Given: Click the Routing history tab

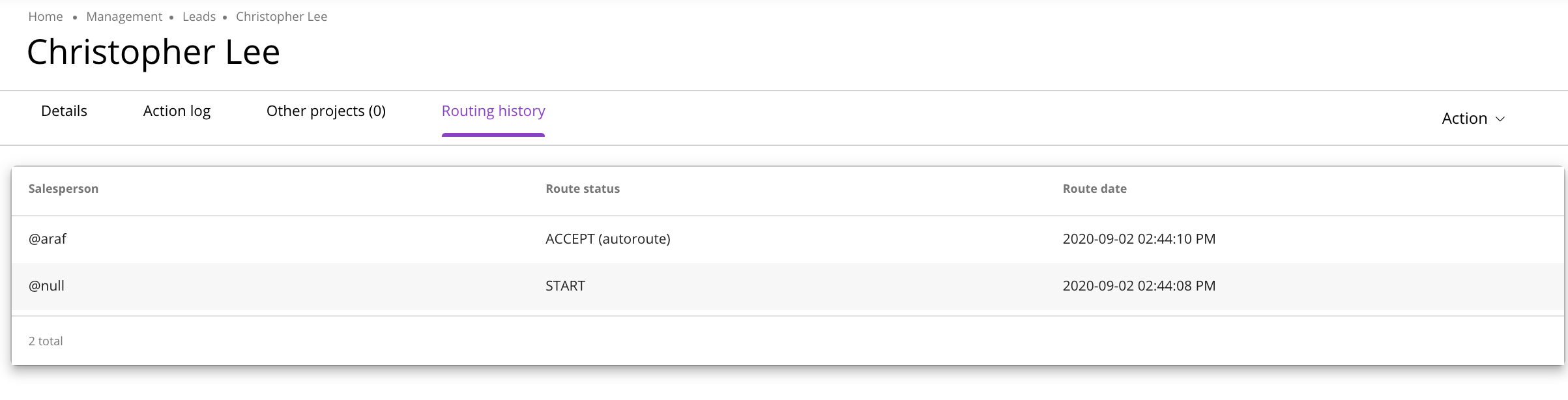Looking at the screenshot, I should pyautogui.click(x=493, y=111).
